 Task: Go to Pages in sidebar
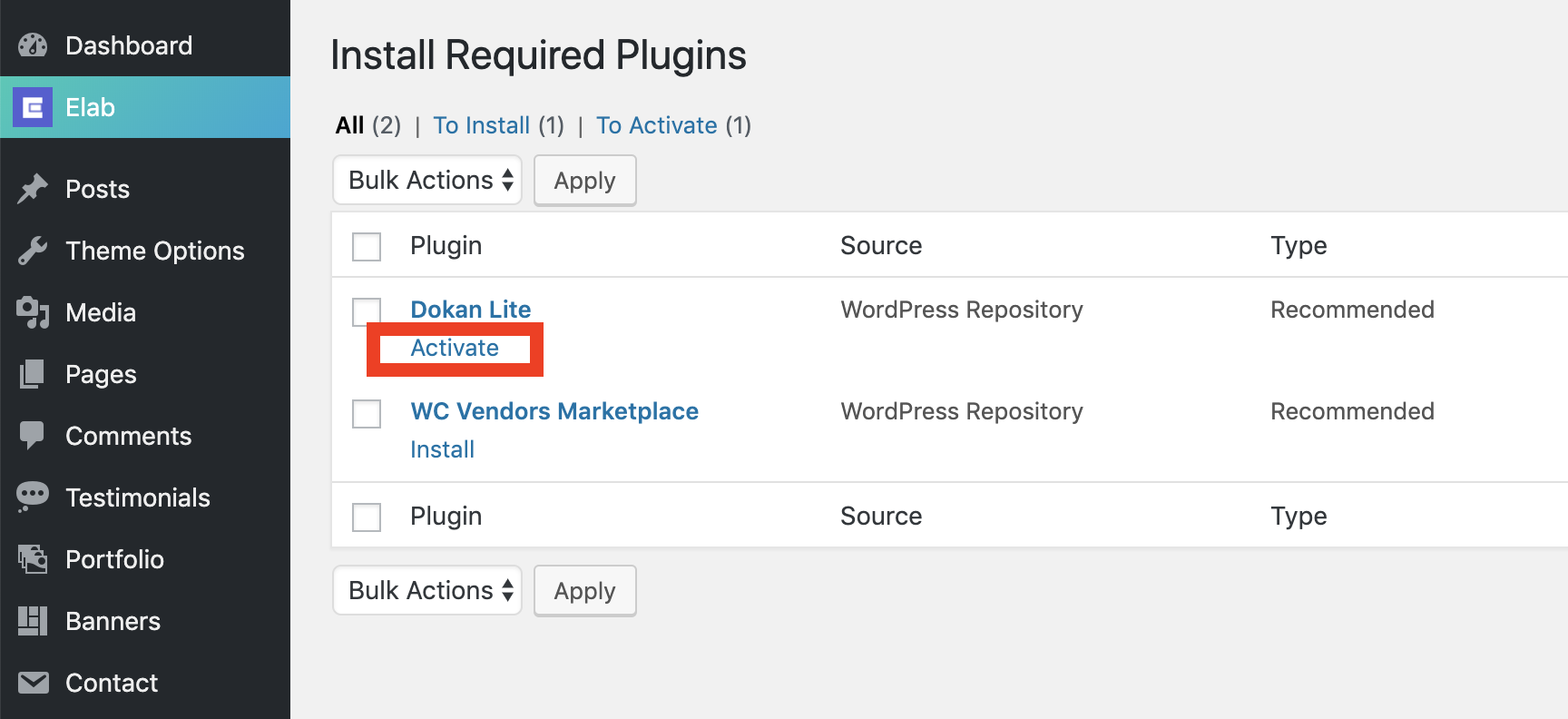tap(145, 374)
